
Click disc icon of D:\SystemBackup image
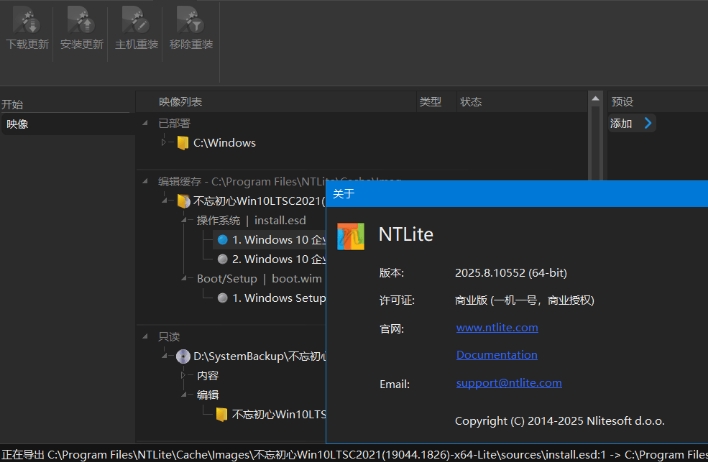tap(183, 356)
